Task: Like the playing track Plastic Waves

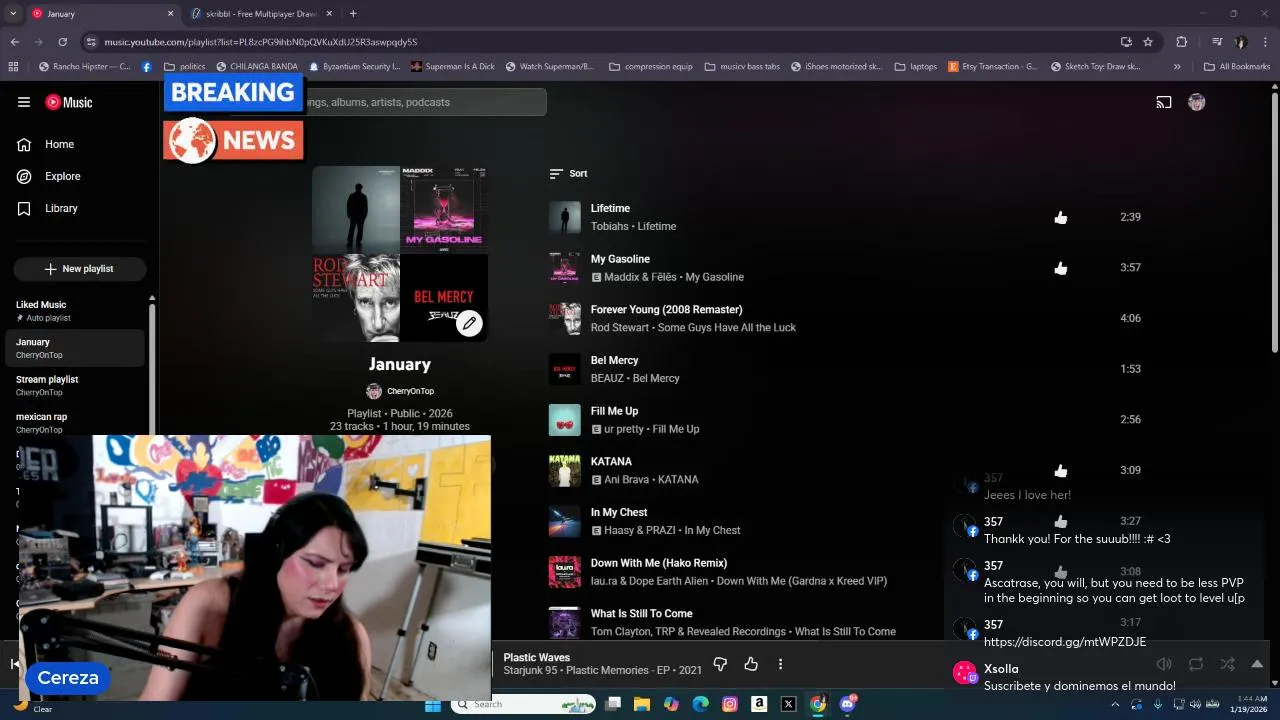Action: coord(751,664)
